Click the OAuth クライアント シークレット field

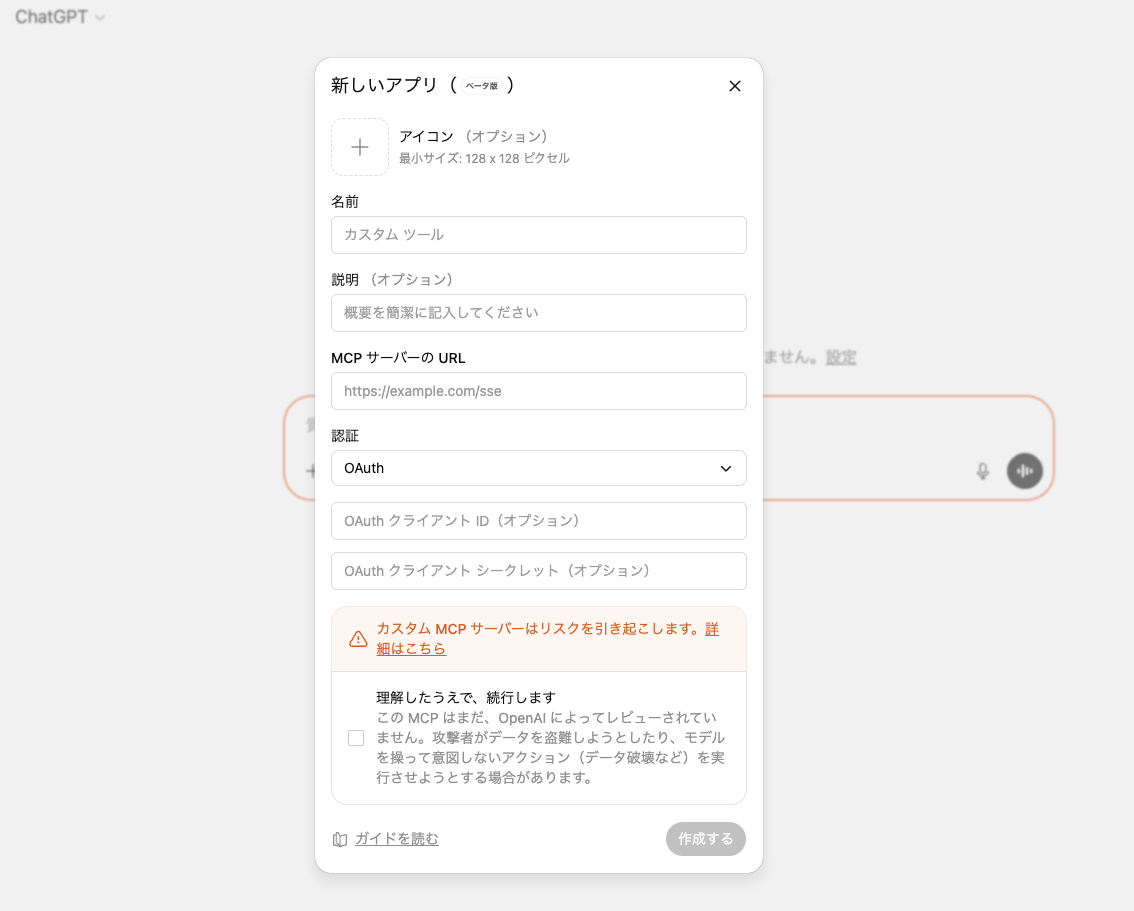[539, 571]
